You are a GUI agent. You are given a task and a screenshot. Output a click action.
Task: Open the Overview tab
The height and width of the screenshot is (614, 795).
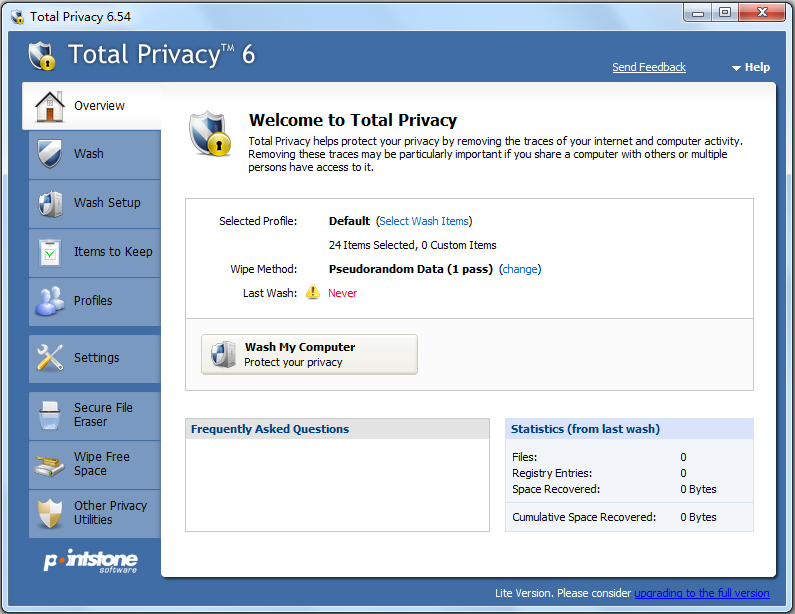pyautogui.click(x=92, y=106)
